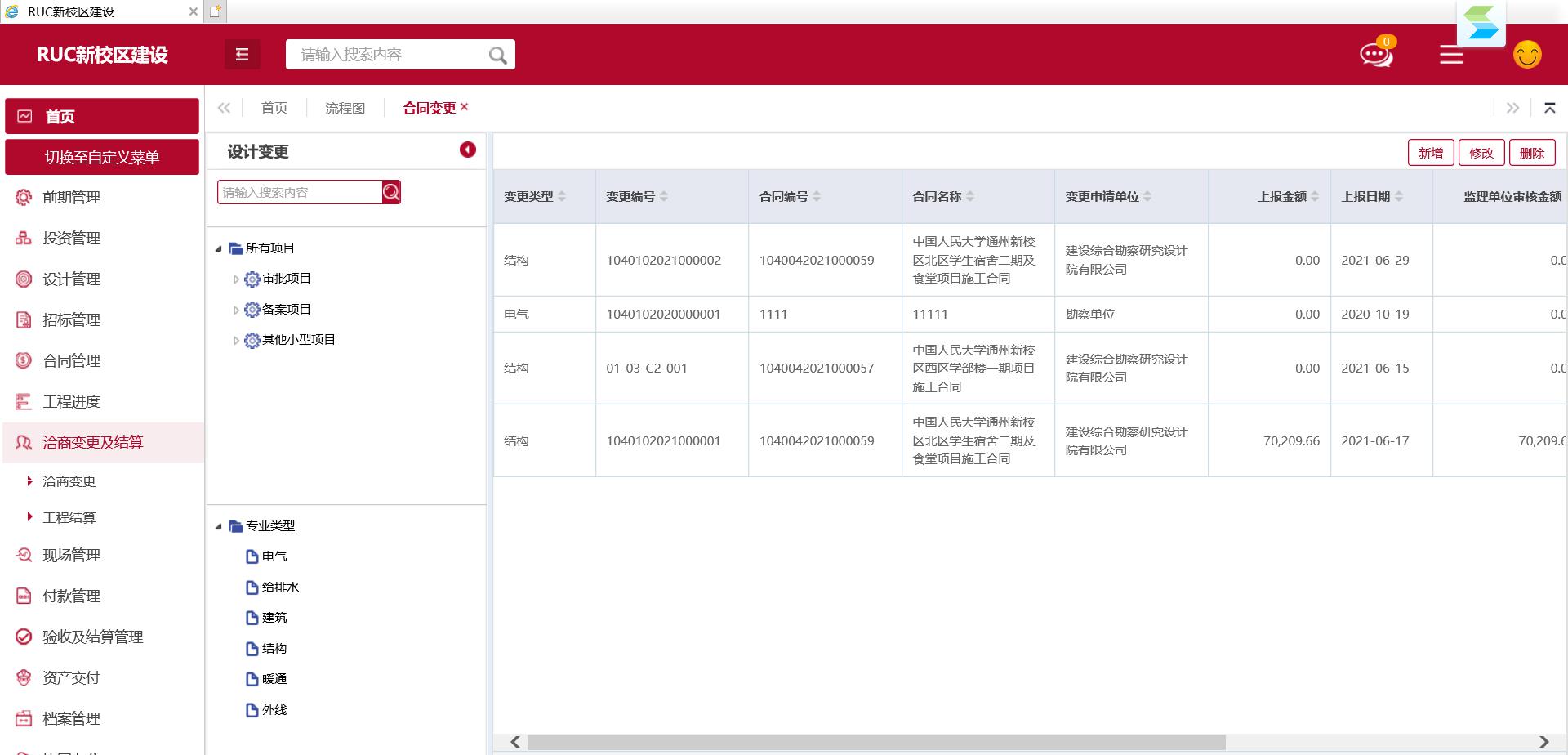1568x755 pixels.
Task: Select 暖通 in the 专业类型 tree
Action: pos(274,679)
